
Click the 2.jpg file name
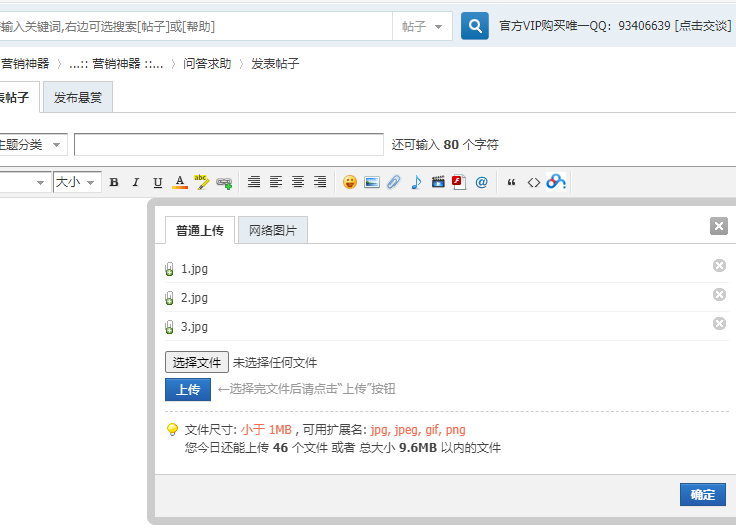194,298
